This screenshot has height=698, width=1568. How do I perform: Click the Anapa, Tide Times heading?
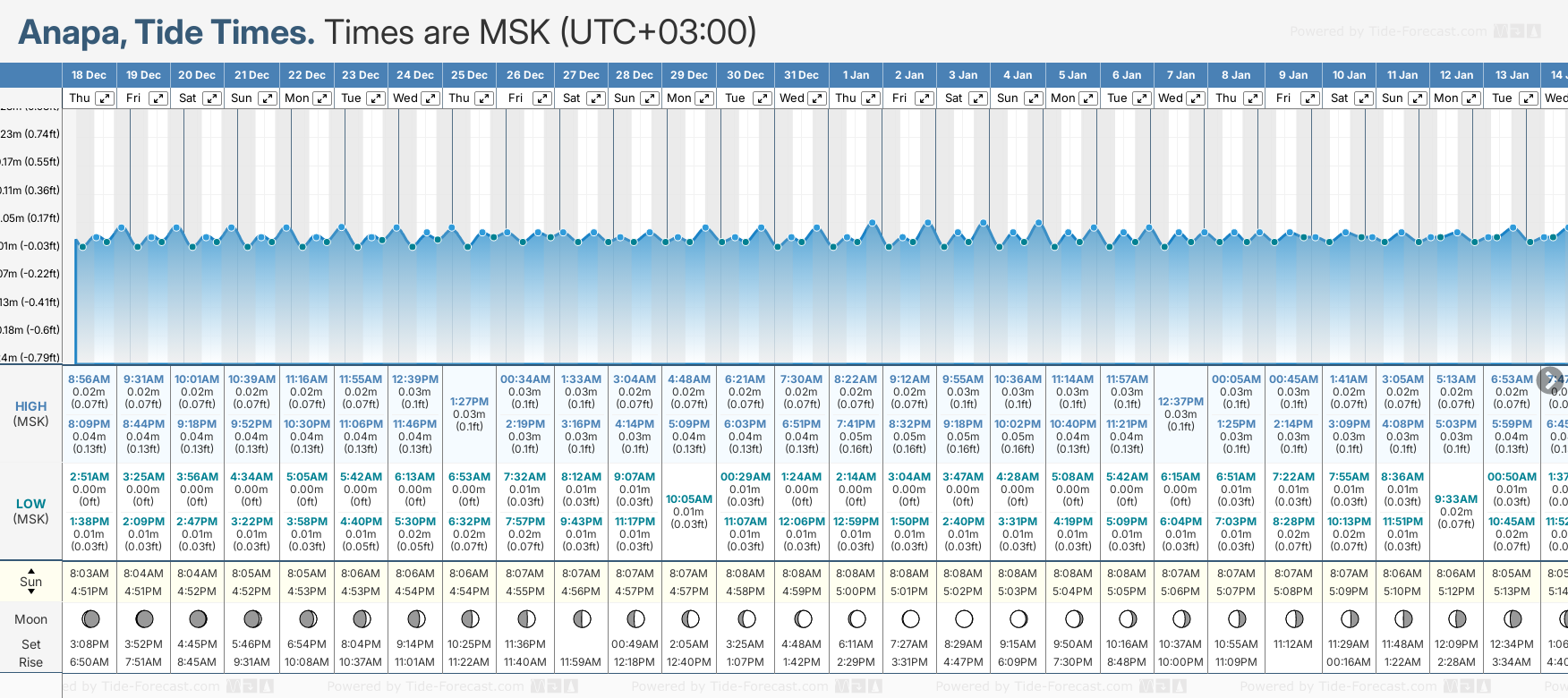pyautogui.click(x=166, y=32)
